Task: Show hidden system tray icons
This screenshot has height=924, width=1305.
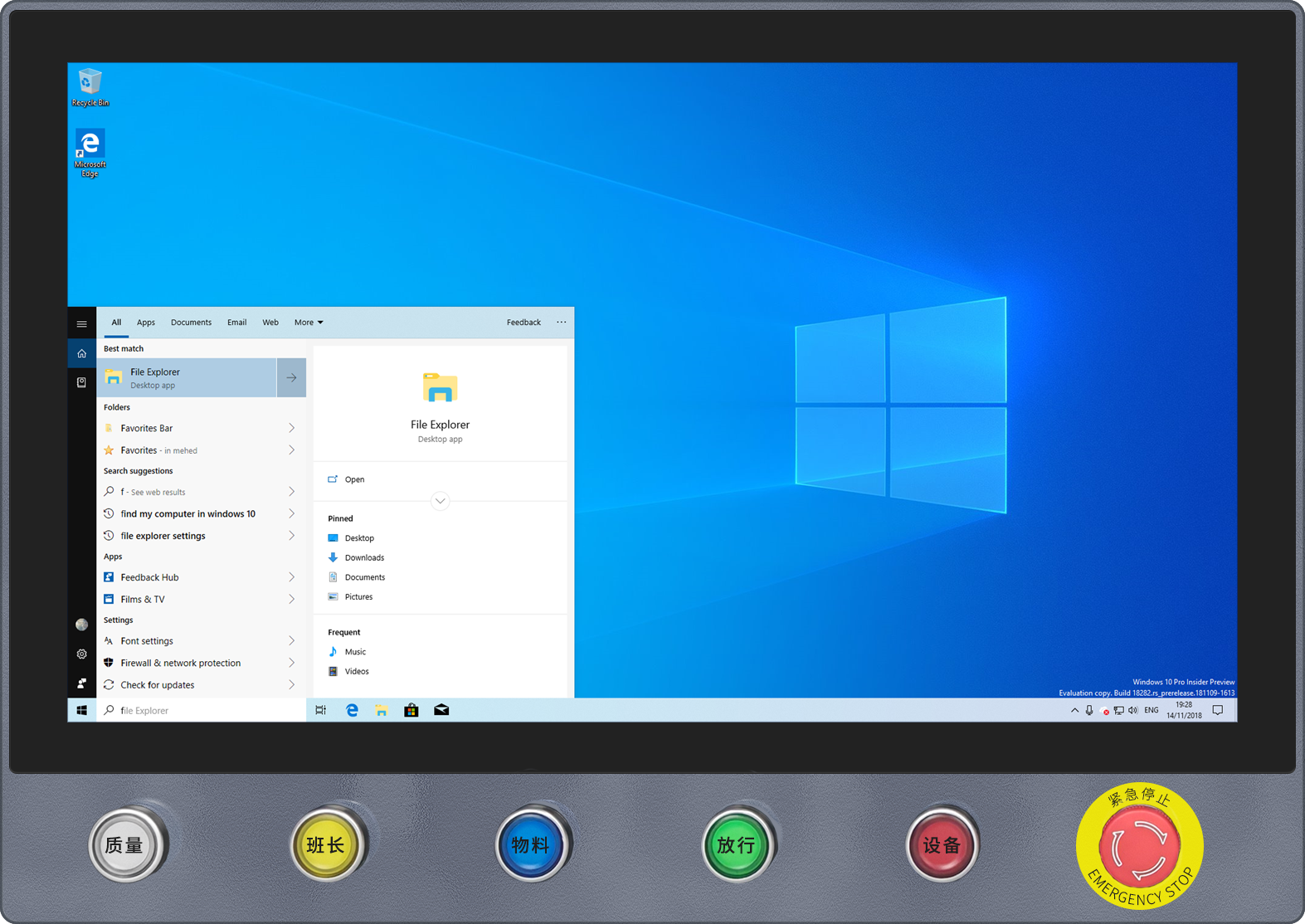Action: (1074, 710)
